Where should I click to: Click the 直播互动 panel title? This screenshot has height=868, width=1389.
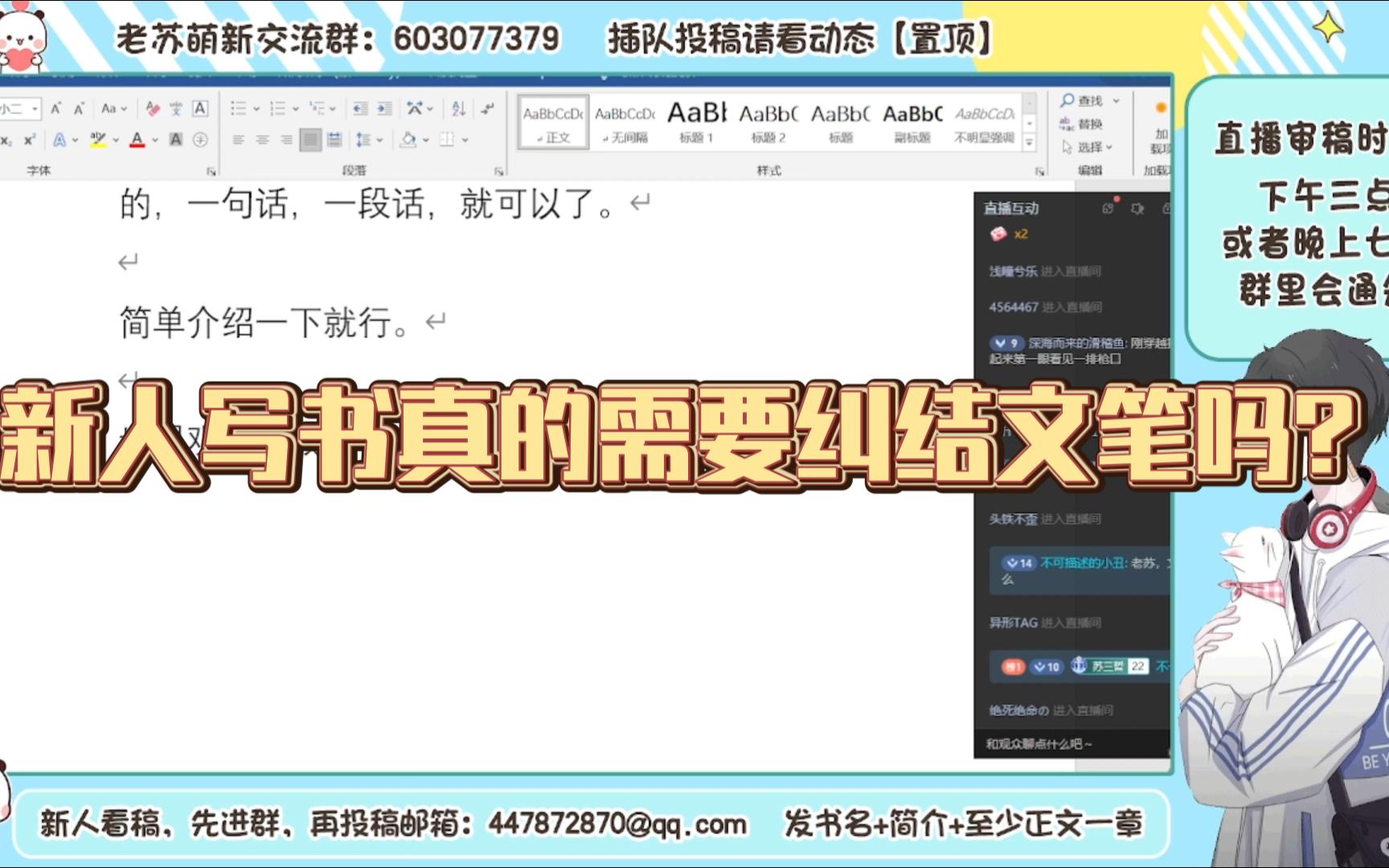click(x=1011, y=208)
